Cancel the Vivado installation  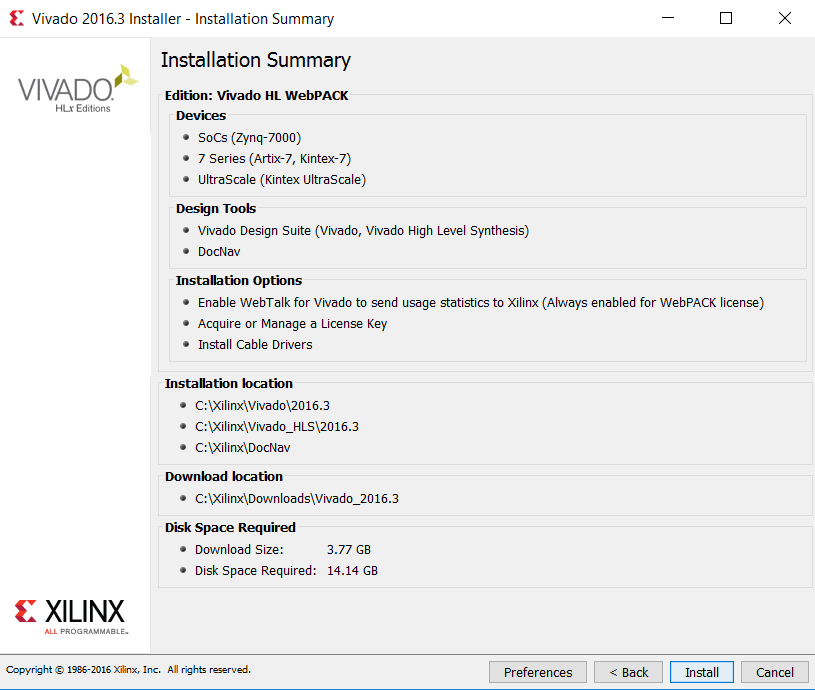(x=774, y=672)
